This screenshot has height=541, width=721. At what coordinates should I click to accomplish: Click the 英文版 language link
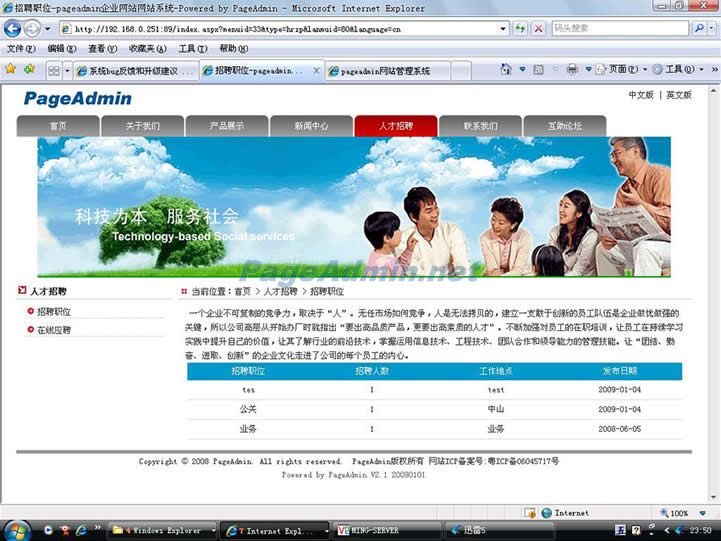point(678,95)
